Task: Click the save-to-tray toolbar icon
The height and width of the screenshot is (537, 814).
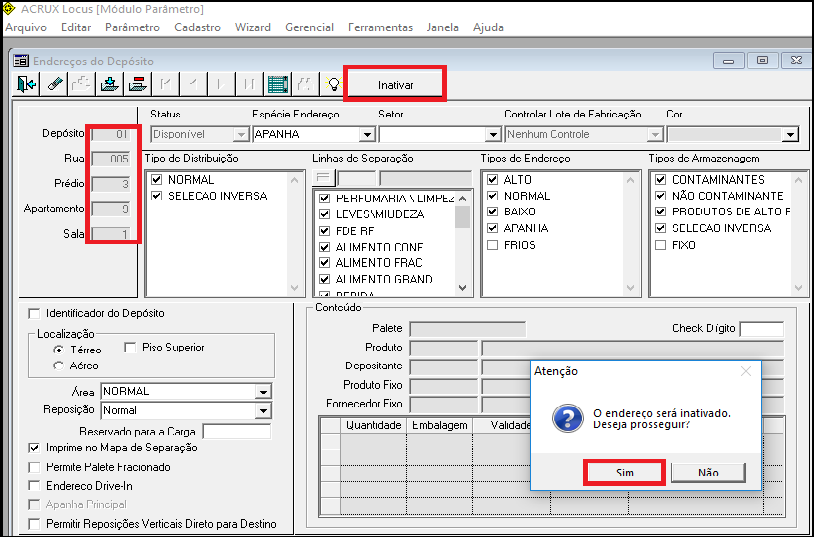Action: (x=110, y=84)
